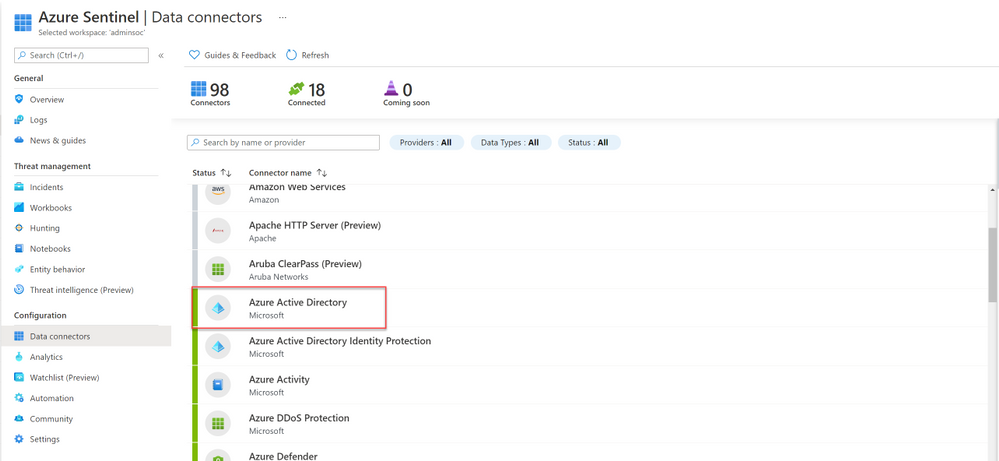Open the Status : All filter
Viewport: 999px width, 461px height.
589,143
